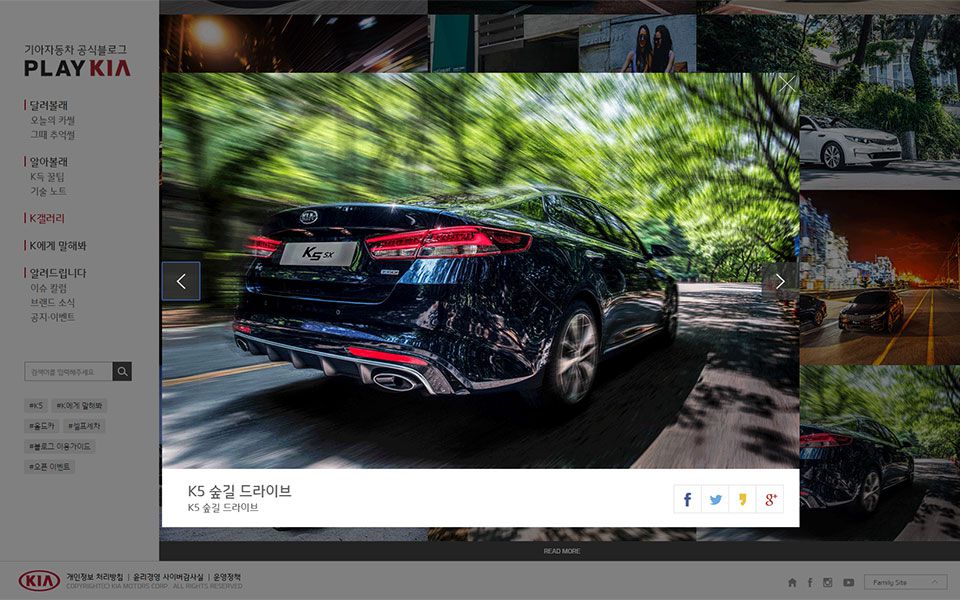Share via the yellow KakaoStory icon

click(x=742, y=499)
